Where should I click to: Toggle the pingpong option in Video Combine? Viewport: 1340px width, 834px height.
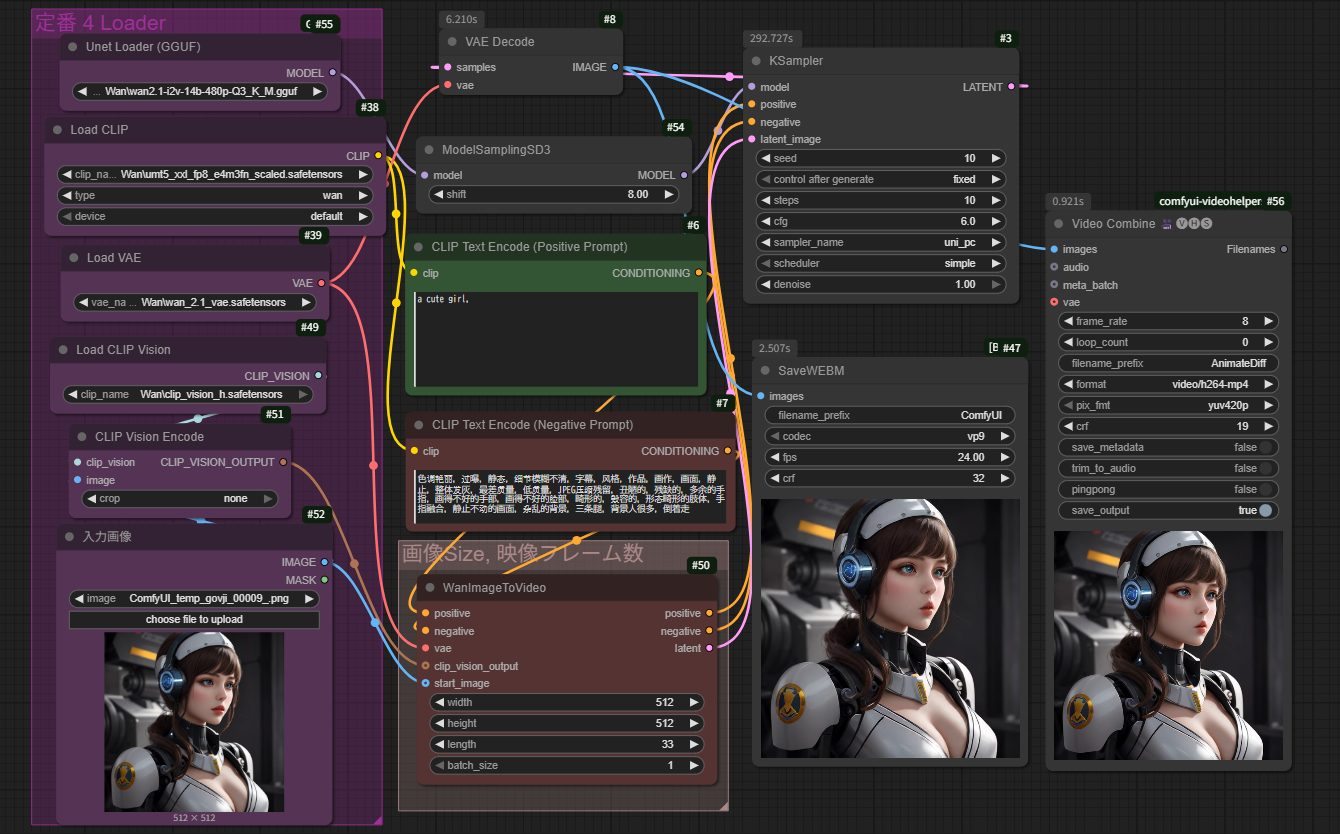(x=1266, y=490)
